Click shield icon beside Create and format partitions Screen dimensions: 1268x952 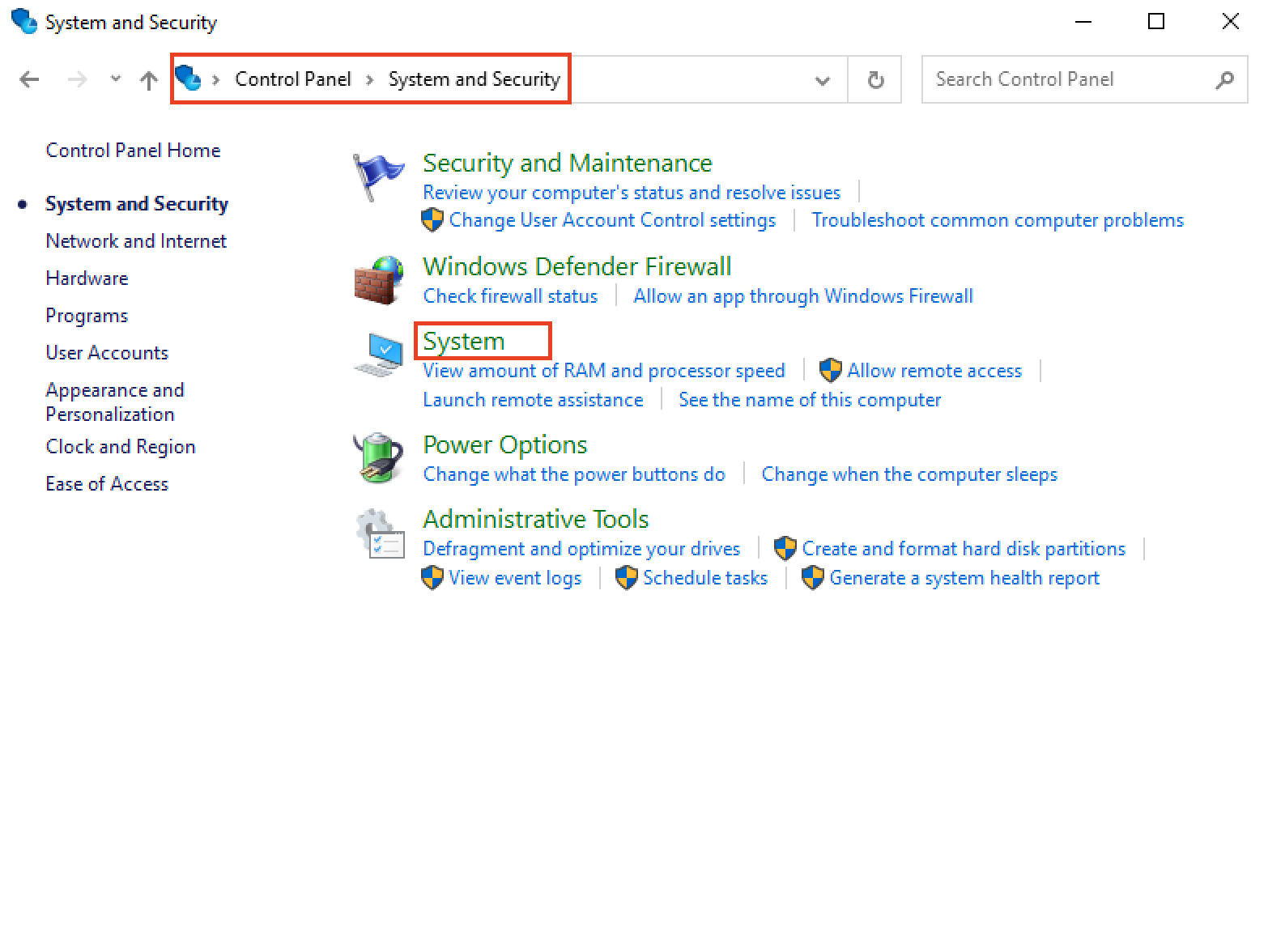785,549
